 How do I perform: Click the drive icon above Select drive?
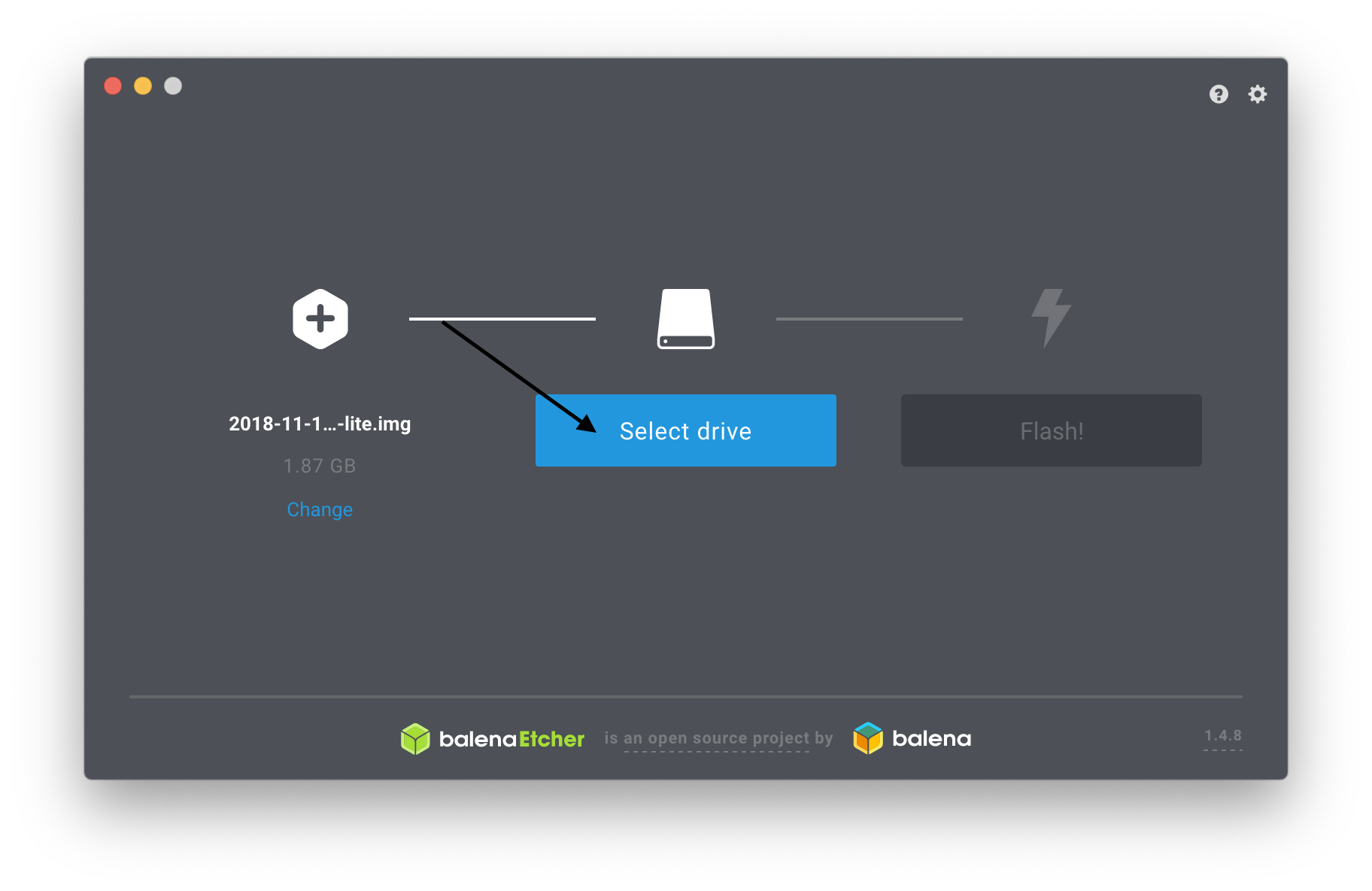coord(686,319)
